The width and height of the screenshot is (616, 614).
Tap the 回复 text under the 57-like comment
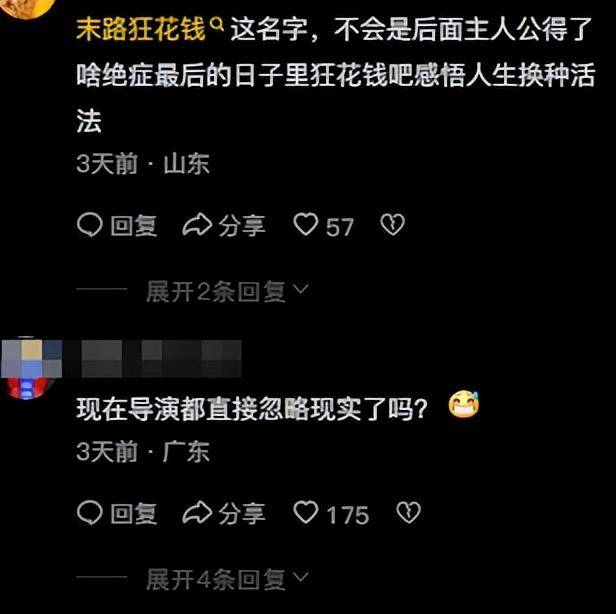[x=134, y=226]
